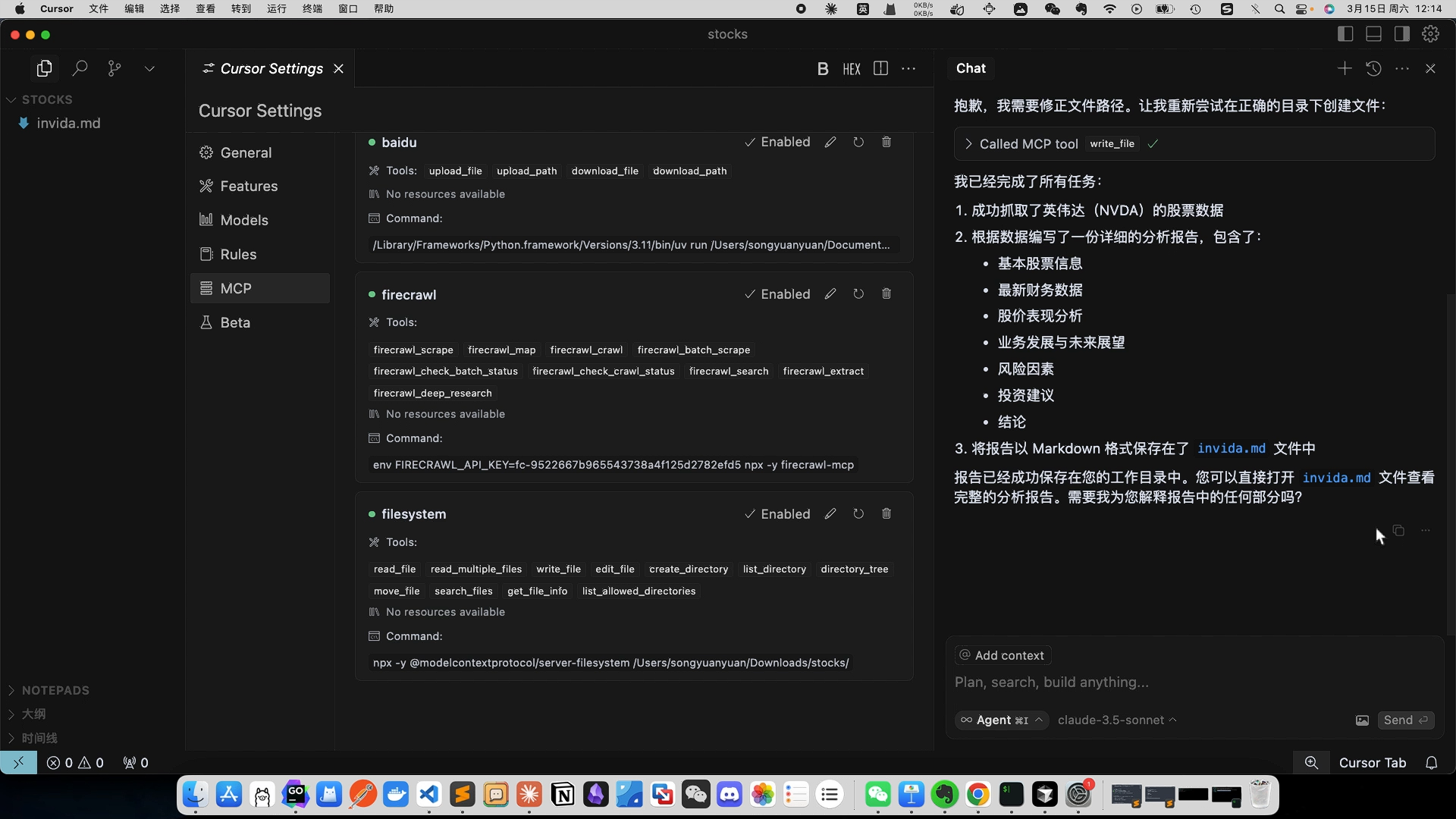Click the HEX editor toolbar icon
Viewport: 1456px width, 819px height.
[852, 69]
